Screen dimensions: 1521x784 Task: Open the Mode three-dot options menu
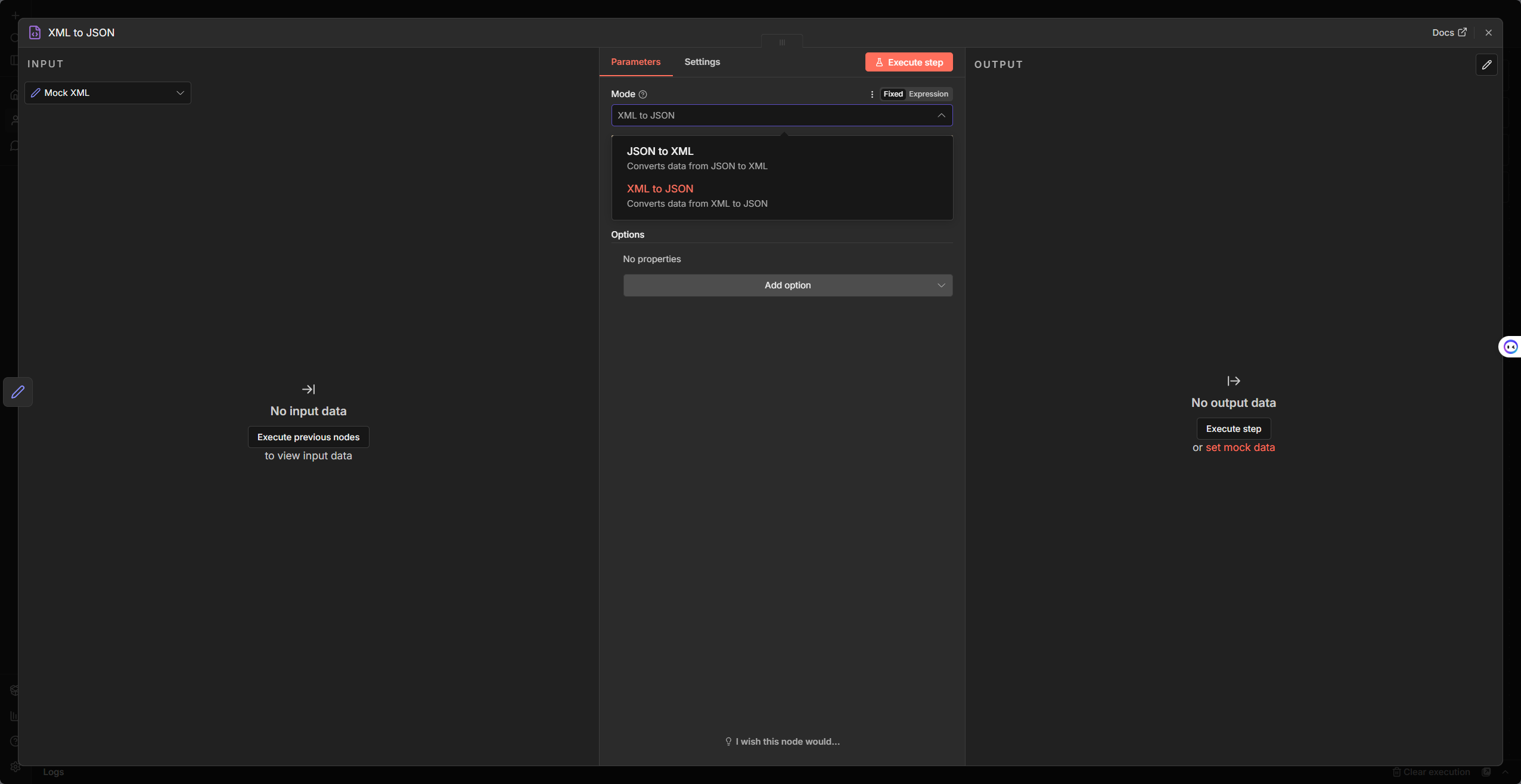tap(872, 94)
